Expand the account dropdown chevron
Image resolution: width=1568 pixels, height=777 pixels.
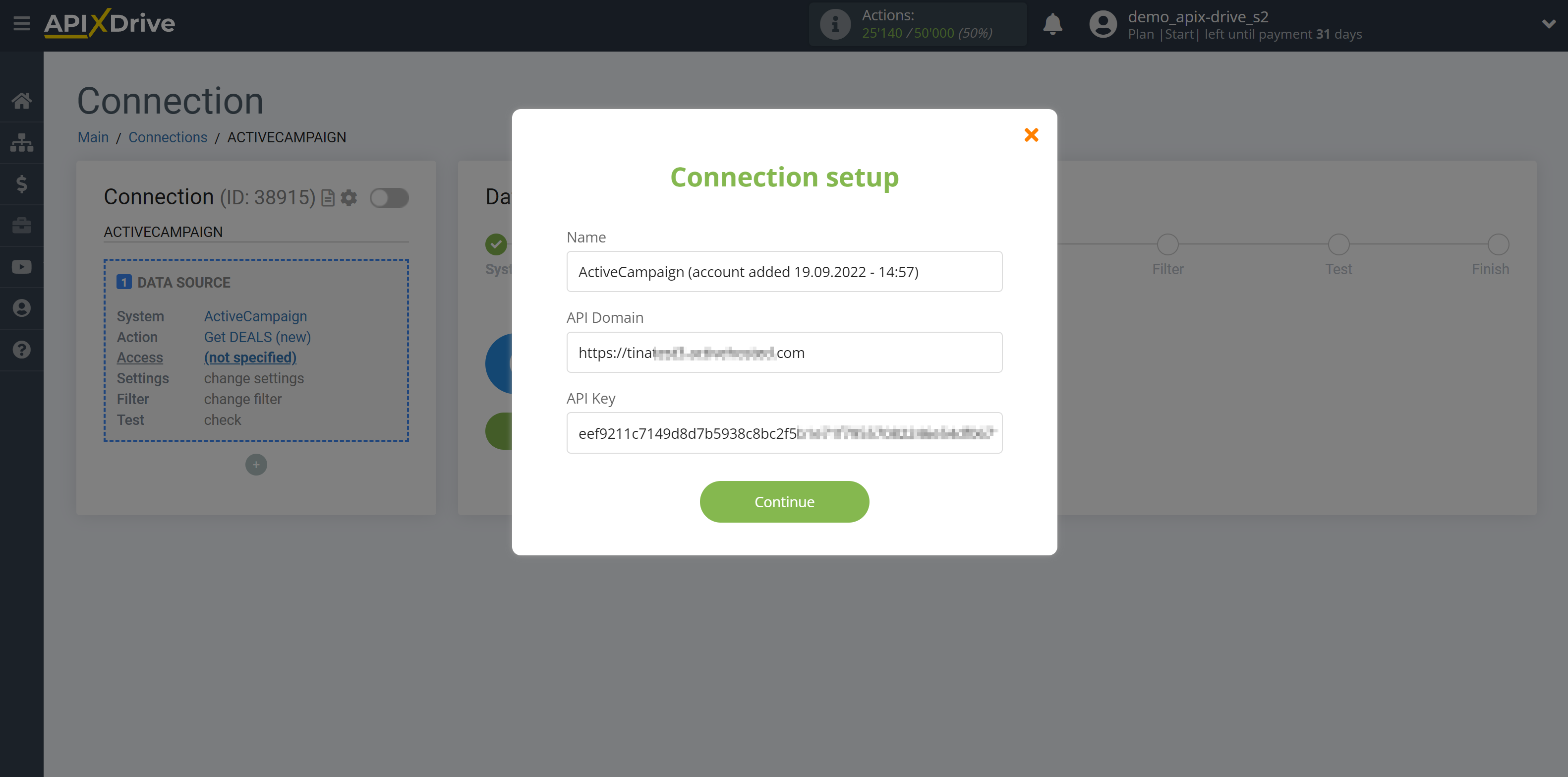pyautogui.click(x=1549, y=24)
